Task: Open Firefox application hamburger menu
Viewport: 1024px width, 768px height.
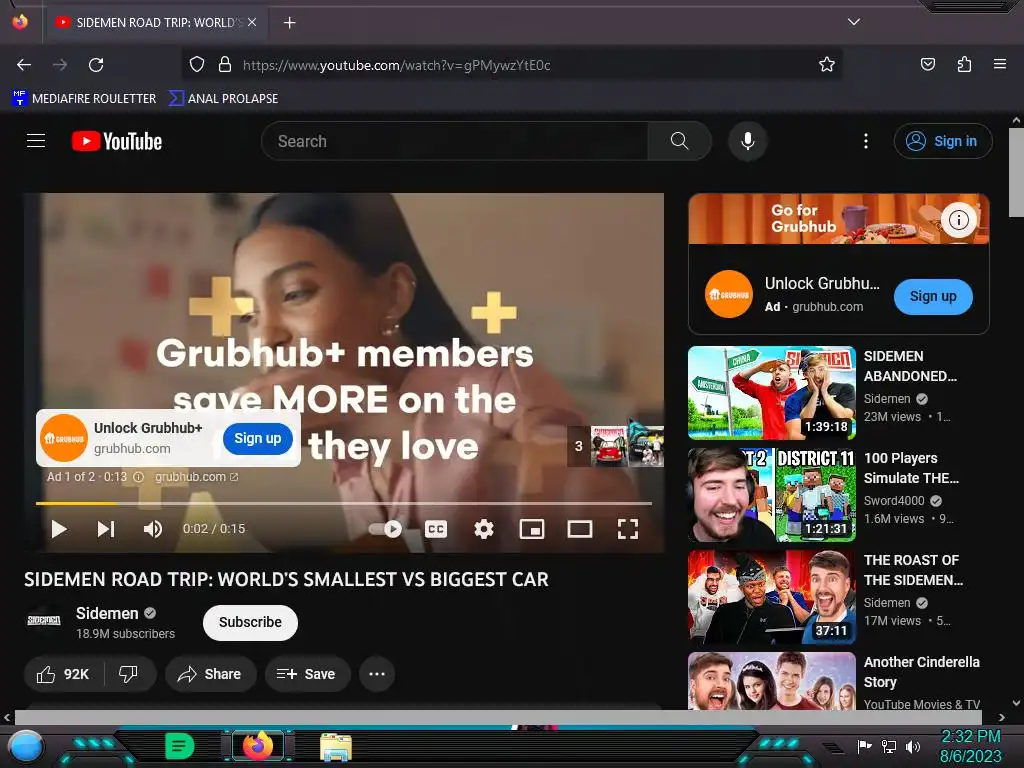Action: click(x=1000, y=65)
